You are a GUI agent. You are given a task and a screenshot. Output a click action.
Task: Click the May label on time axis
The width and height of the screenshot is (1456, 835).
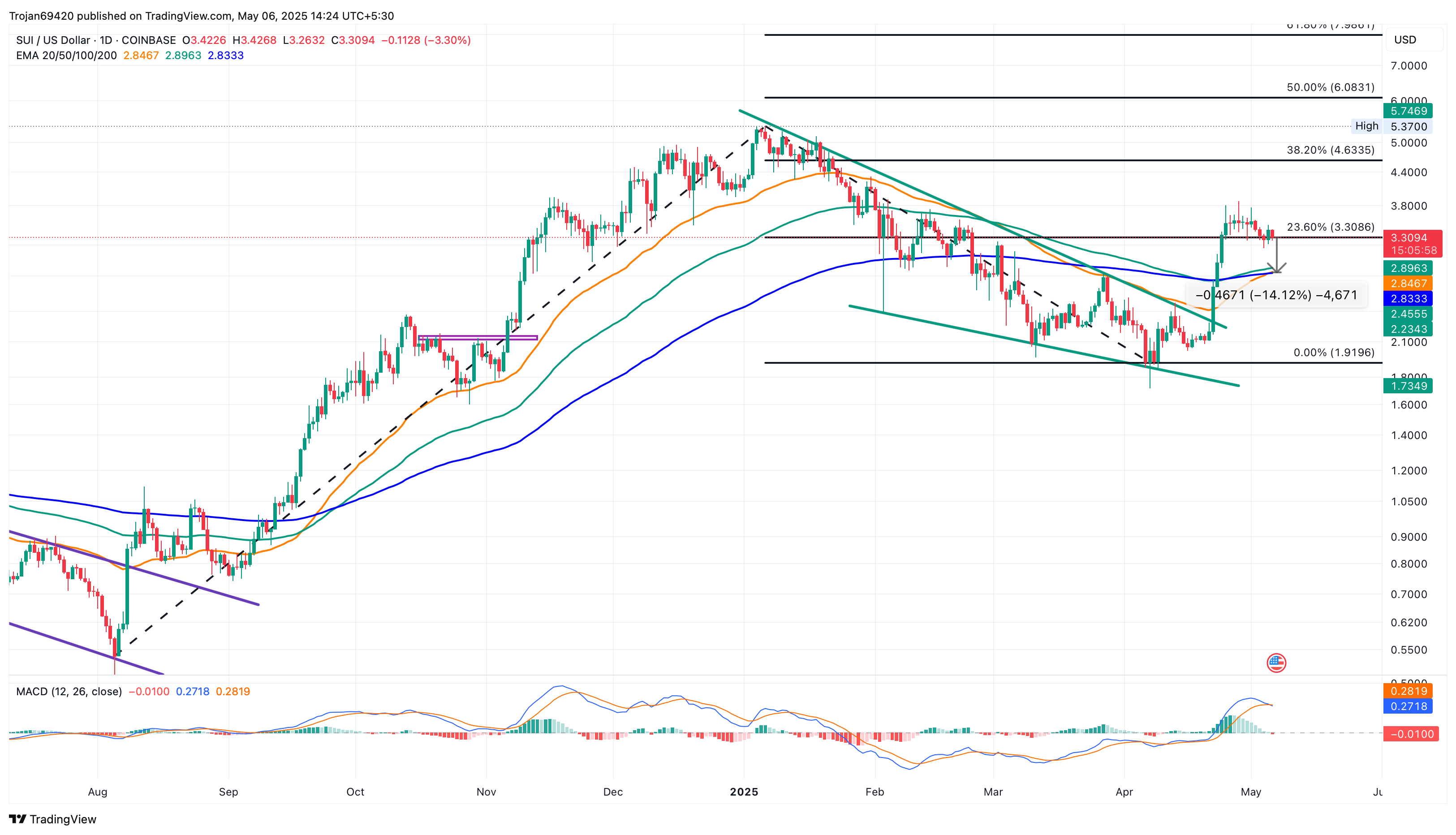pyautogui.click(x=1250, y=792)
